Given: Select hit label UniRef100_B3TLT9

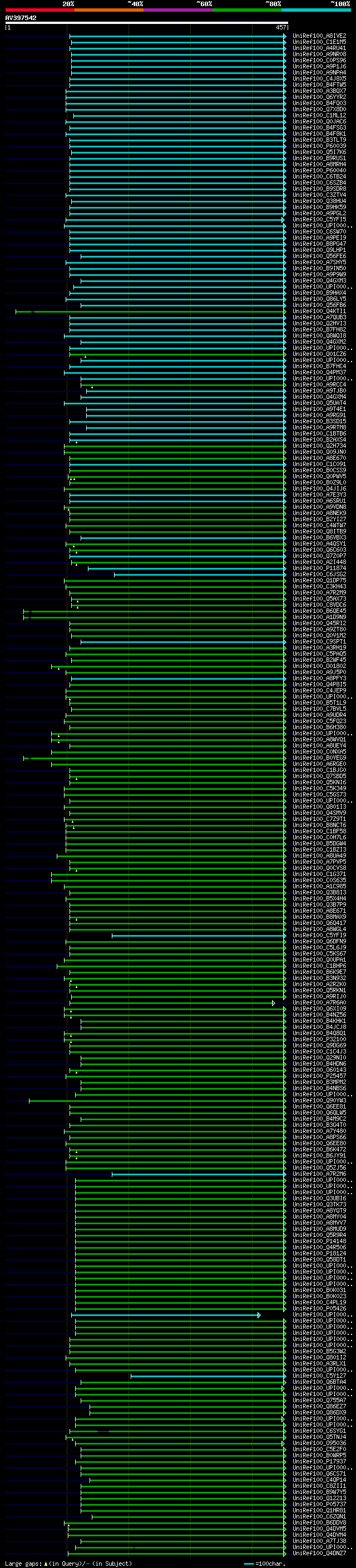Looking at the screenshot, I should click(x=319, y=140).
